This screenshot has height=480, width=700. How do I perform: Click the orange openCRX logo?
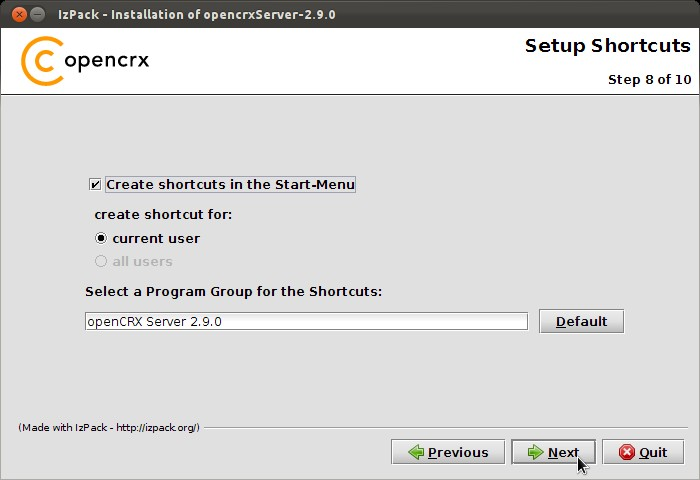tap(43, 61)
